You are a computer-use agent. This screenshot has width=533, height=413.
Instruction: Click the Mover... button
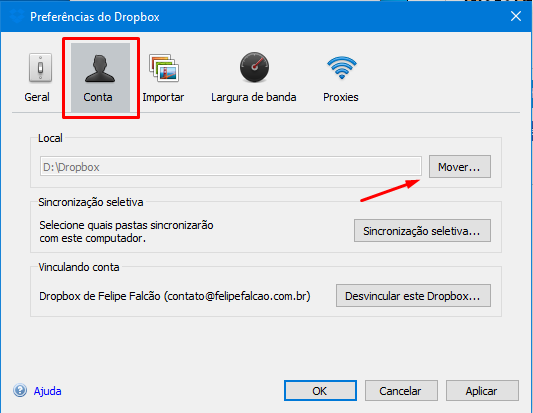click(460, 167)
